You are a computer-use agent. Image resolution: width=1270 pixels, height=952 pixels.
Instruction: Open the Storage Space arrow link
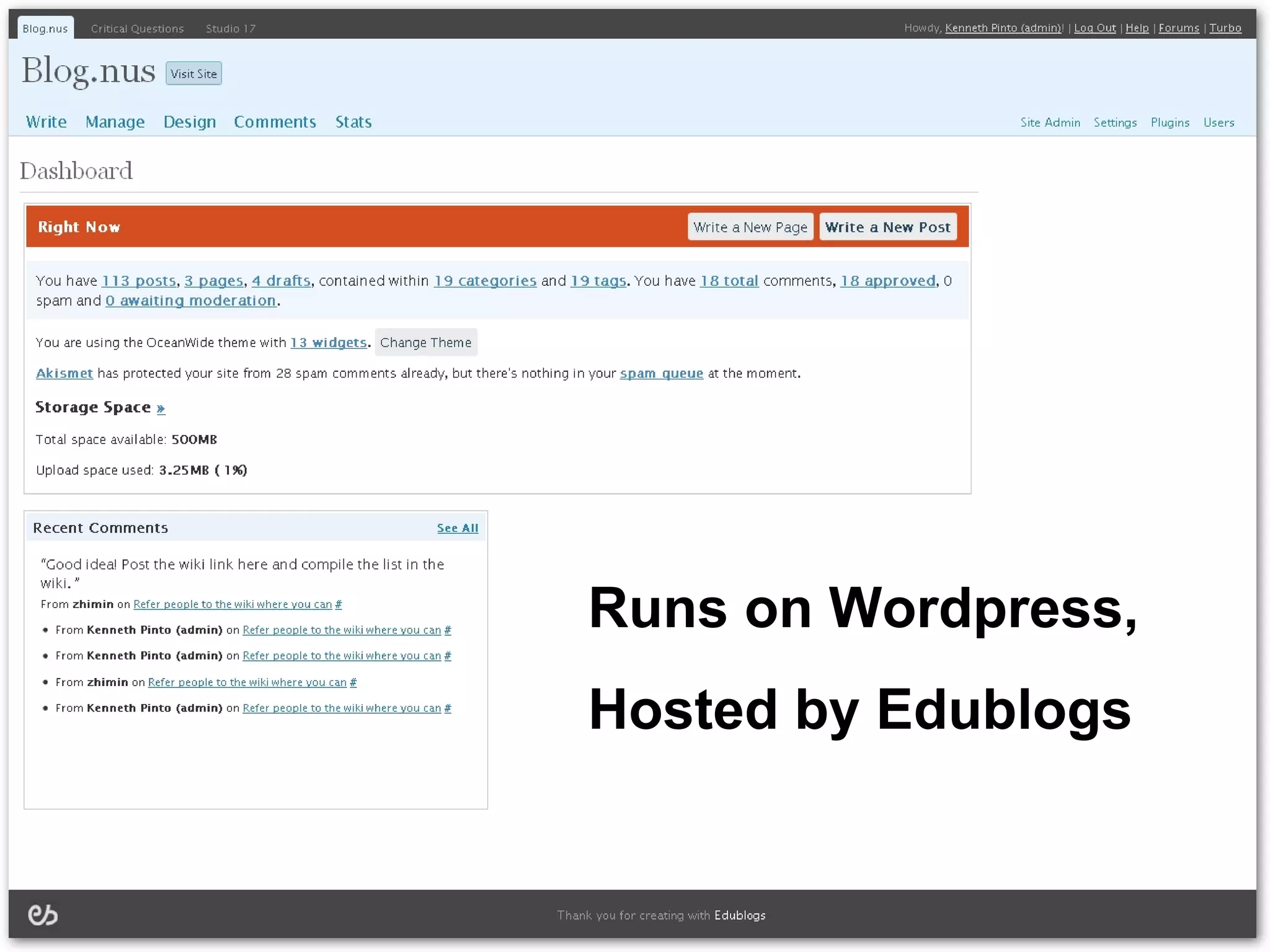coord(161,408)
